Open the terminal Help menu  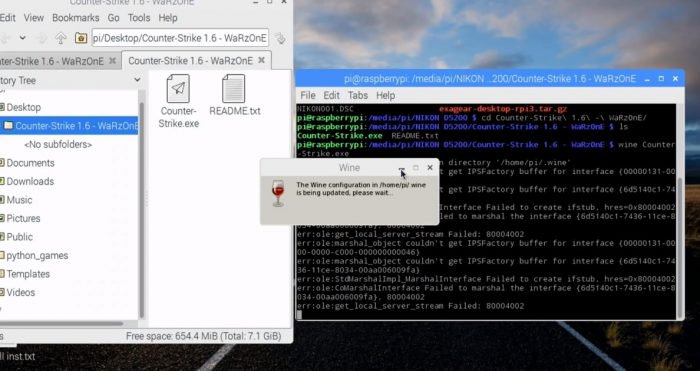click(385, 96)
